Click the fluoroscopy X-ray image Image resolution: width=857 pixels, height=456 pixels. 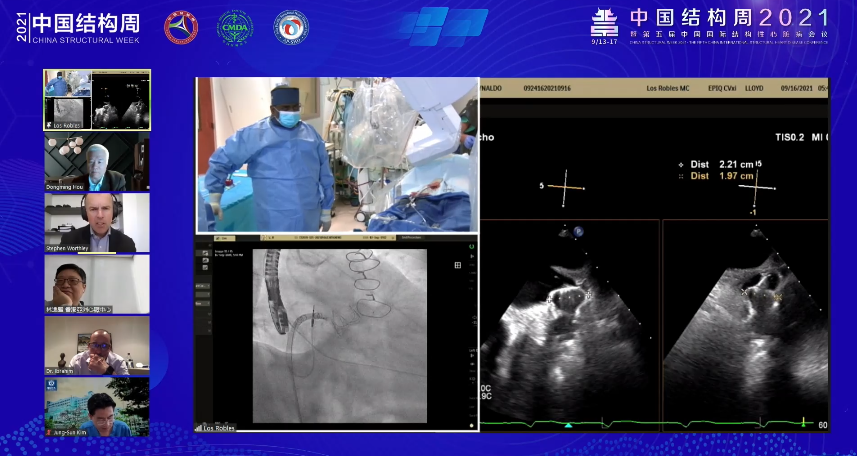pyautogui.click(x=339, y=335)
